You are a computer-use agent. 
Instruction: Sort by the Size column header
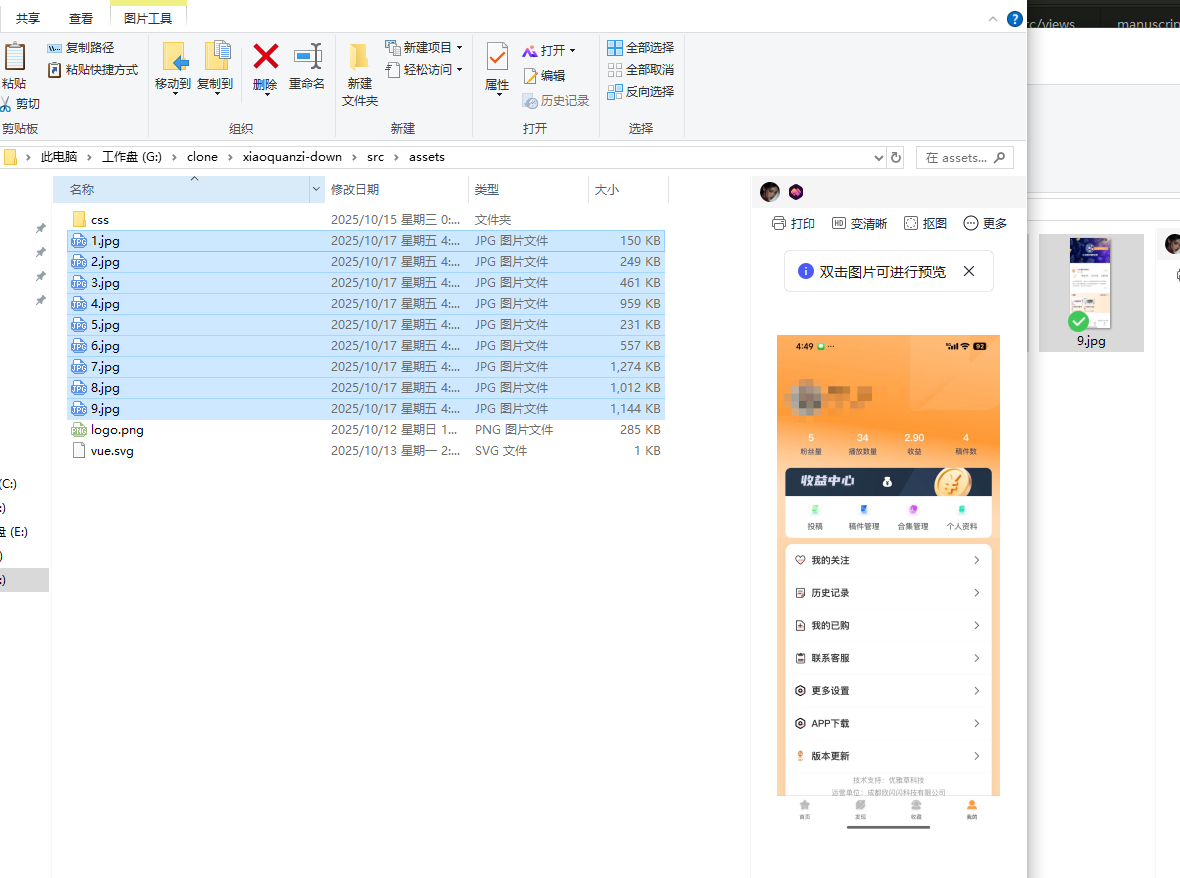coord(628,190)
